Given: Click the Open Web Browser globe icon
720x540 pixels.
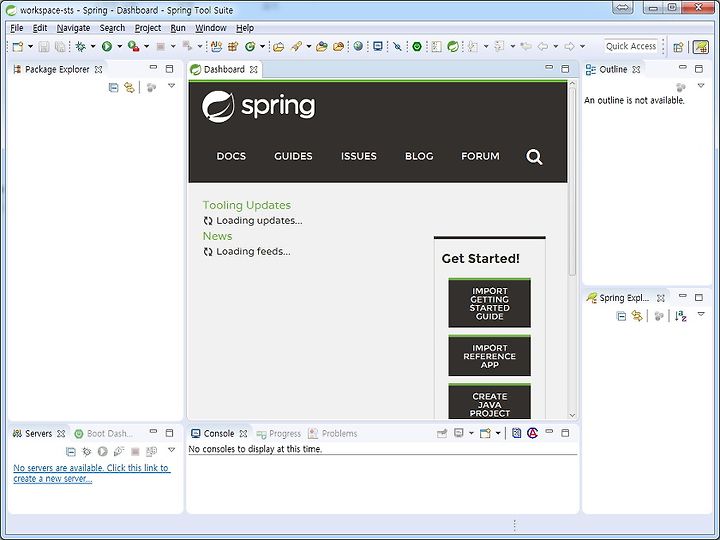Looking at the screenshot, I should click(x=358, y=46).
